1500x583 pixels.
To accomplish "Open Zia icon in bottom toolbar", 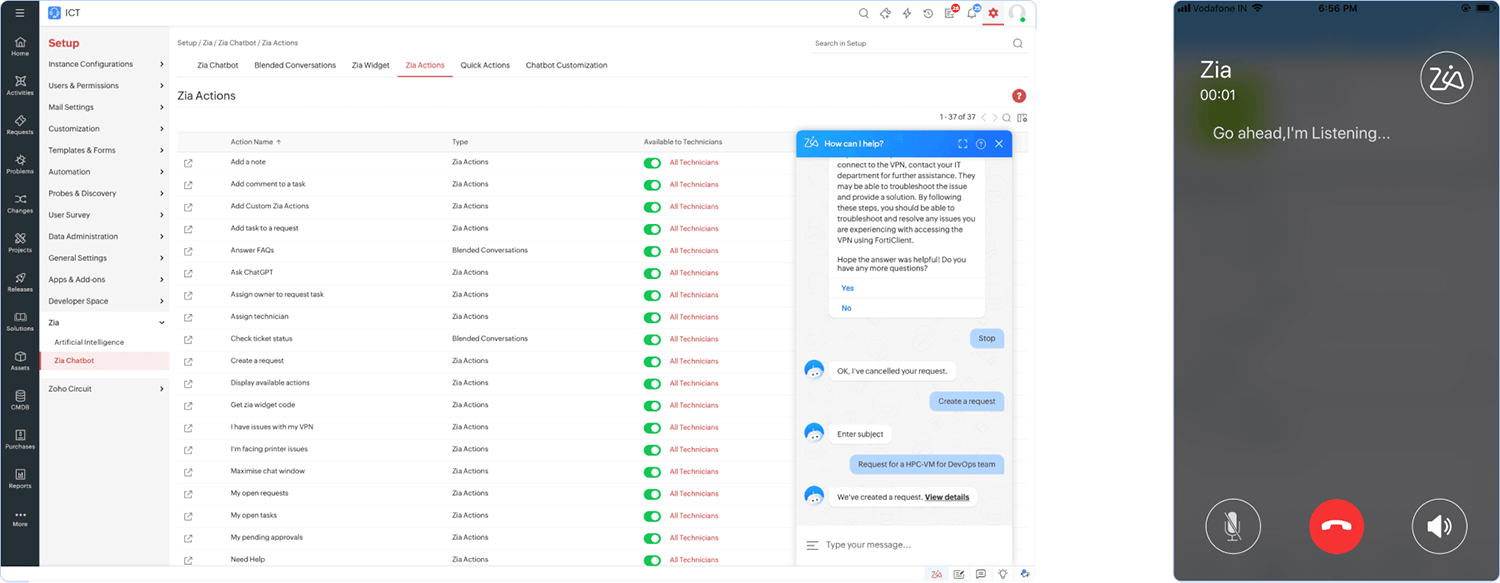I will click(x=937, y=574).
